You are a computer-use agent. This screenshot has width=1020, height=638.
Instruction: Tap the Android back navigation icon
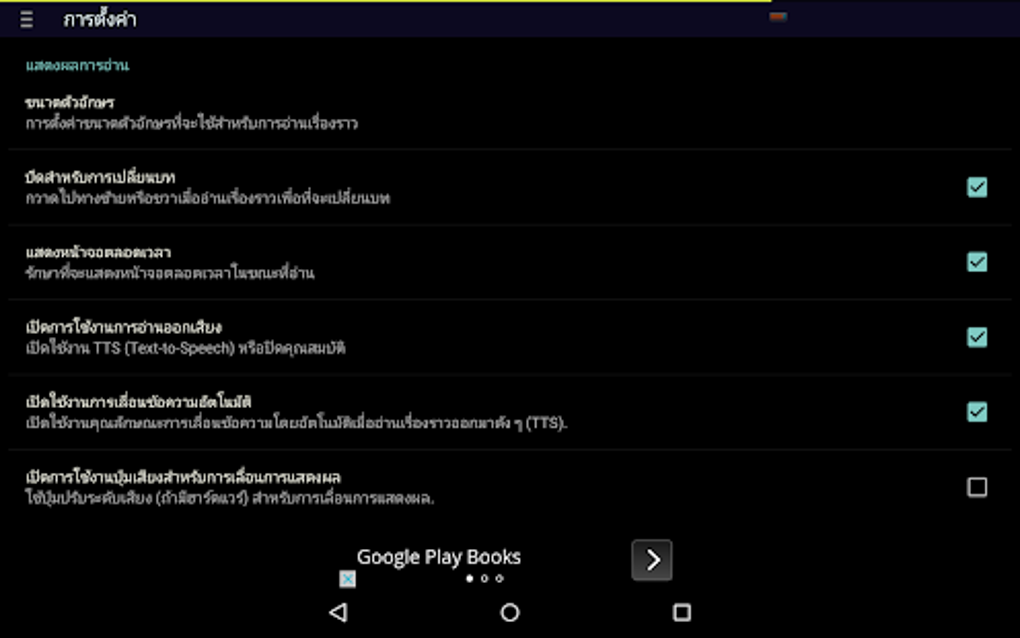(338, 612)
